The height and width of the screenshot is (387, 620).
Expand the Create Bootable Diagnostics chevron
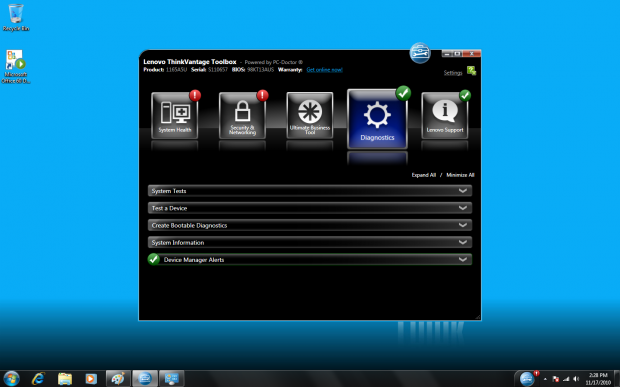(x=463, y=225)
